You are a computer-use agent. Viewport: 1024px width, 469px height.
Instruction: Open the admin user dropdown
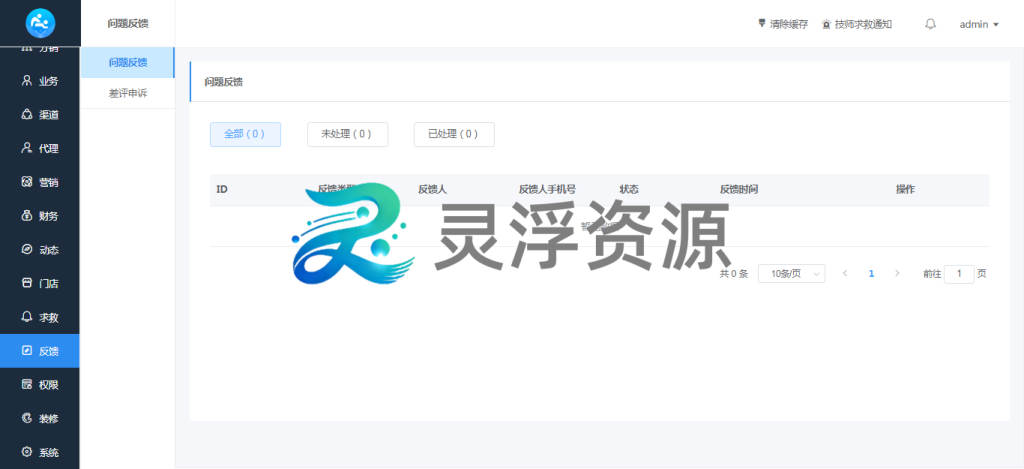(979, 24)
